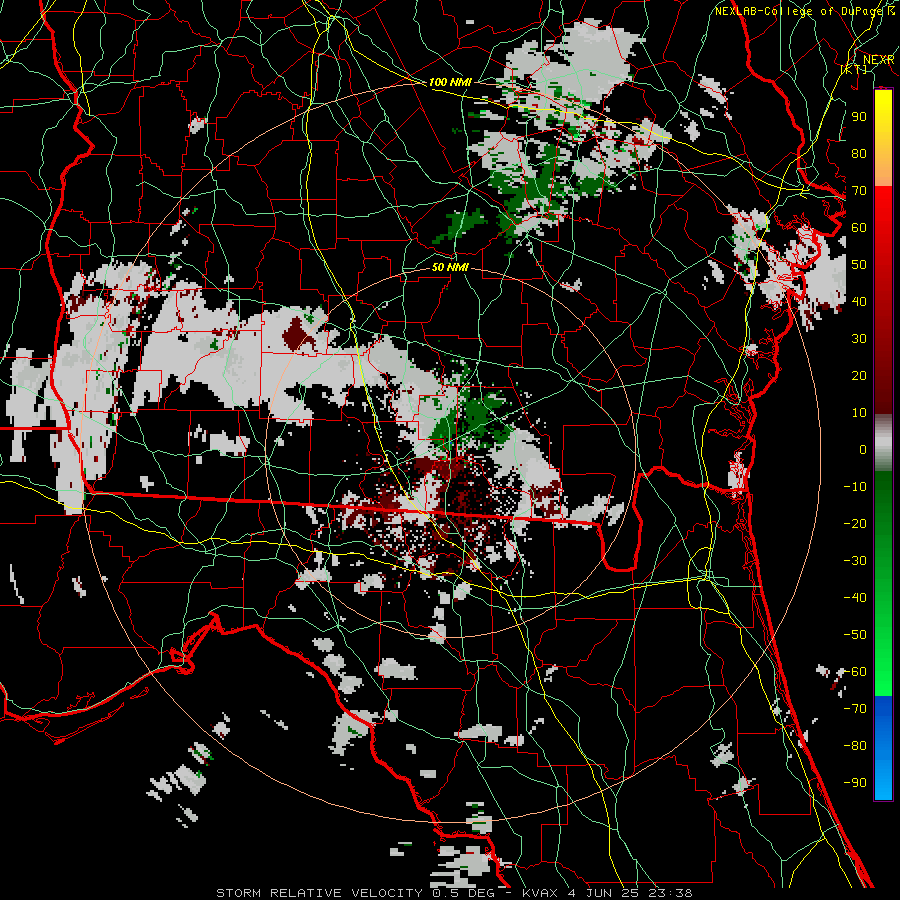Click the NEXR label above the color scale

pos(879,60)
